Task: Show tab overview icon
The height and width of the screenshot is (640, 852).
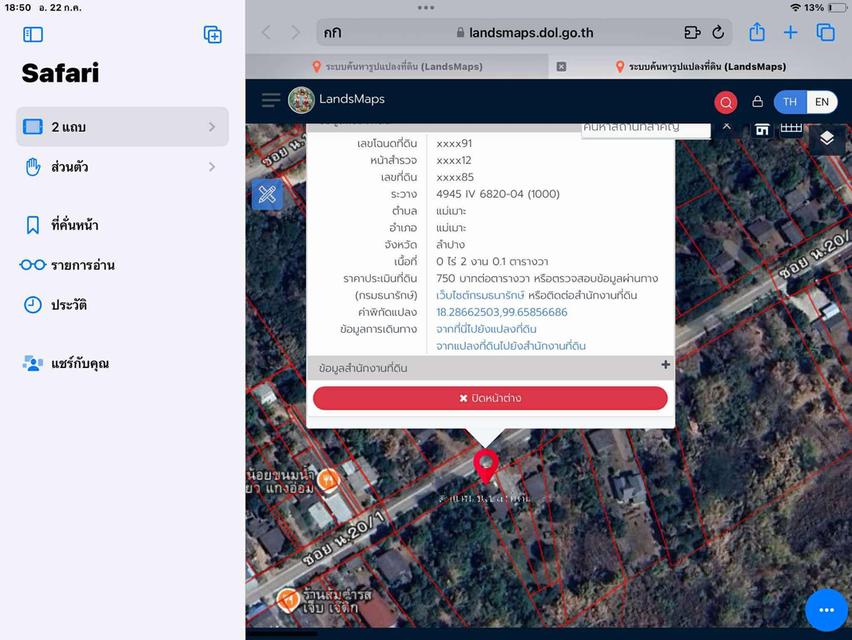Action: (826, 33)
